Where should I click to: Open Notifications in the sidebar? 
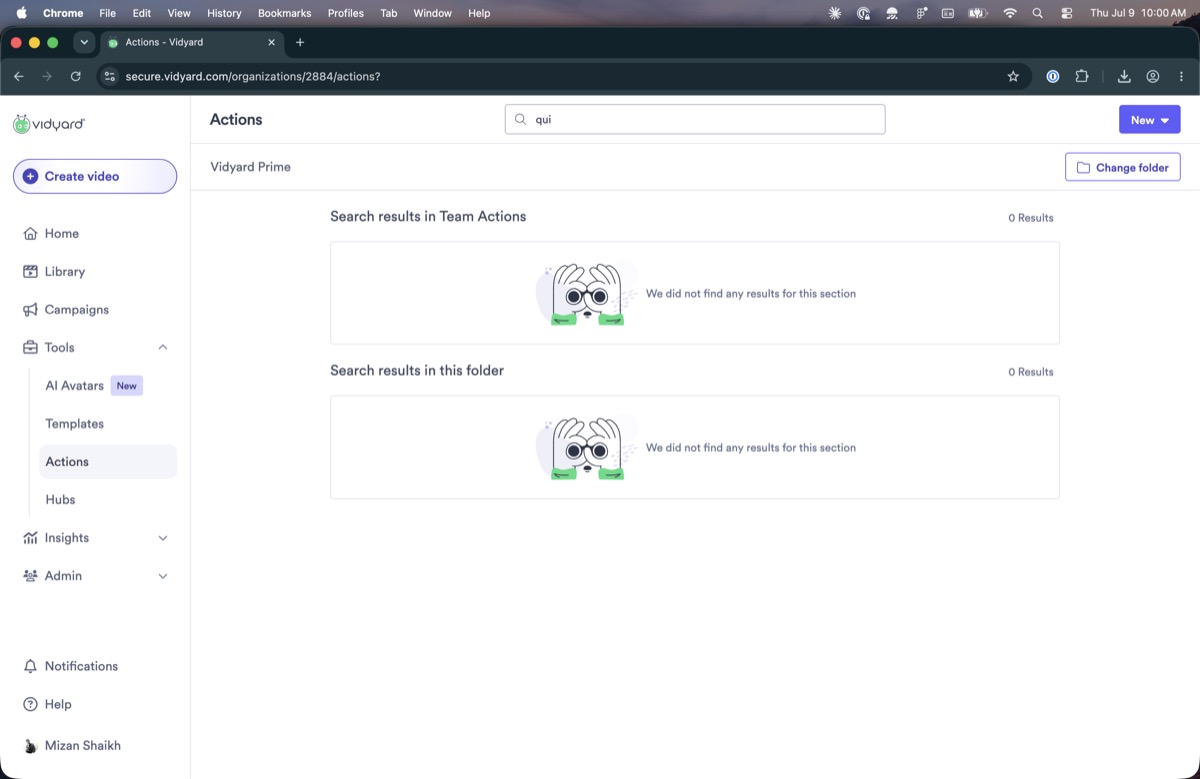[81, 666]
